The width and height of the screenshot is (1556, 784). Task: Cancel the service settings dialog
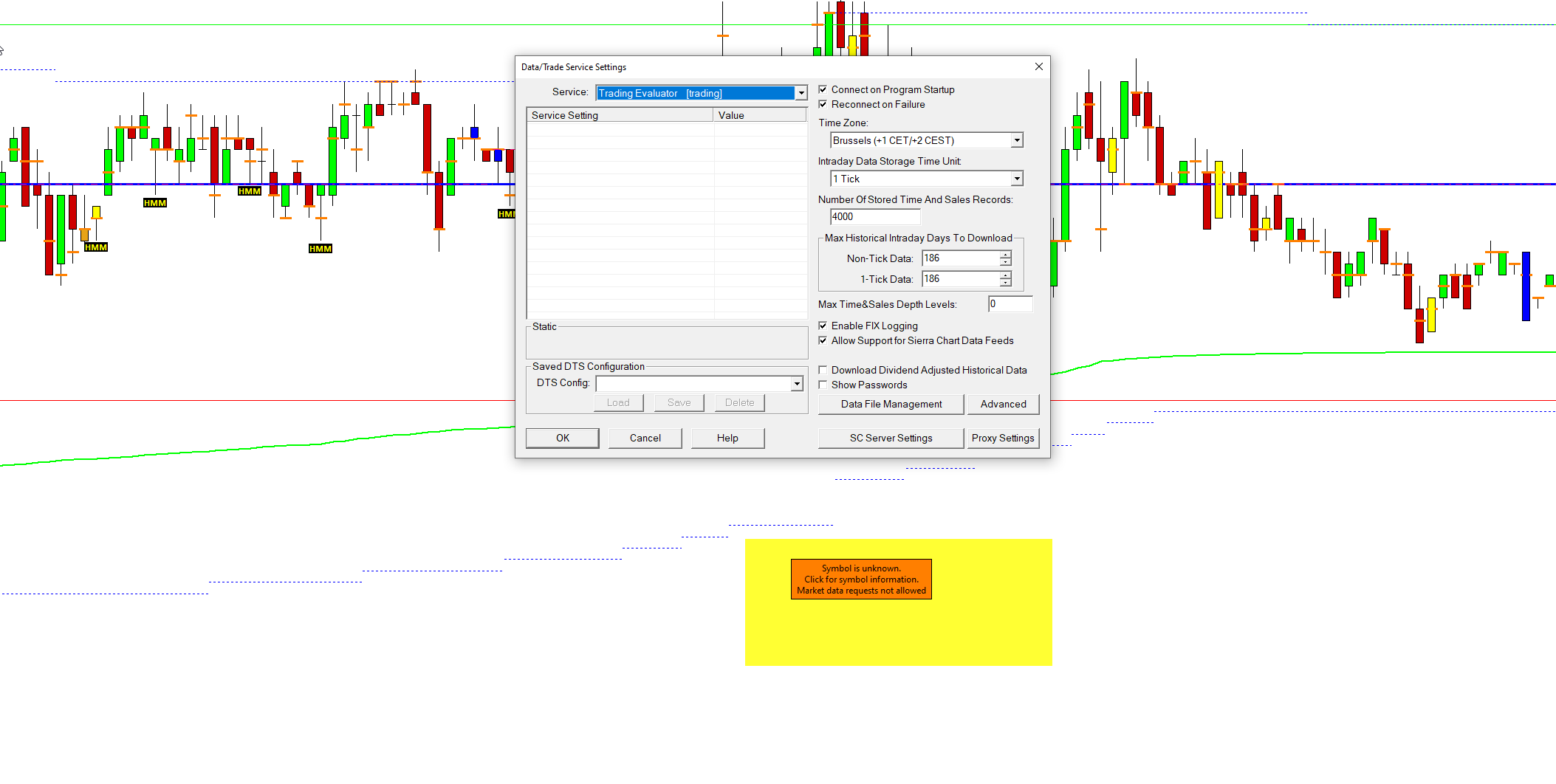pyautogui.click(x=645, y=438)
